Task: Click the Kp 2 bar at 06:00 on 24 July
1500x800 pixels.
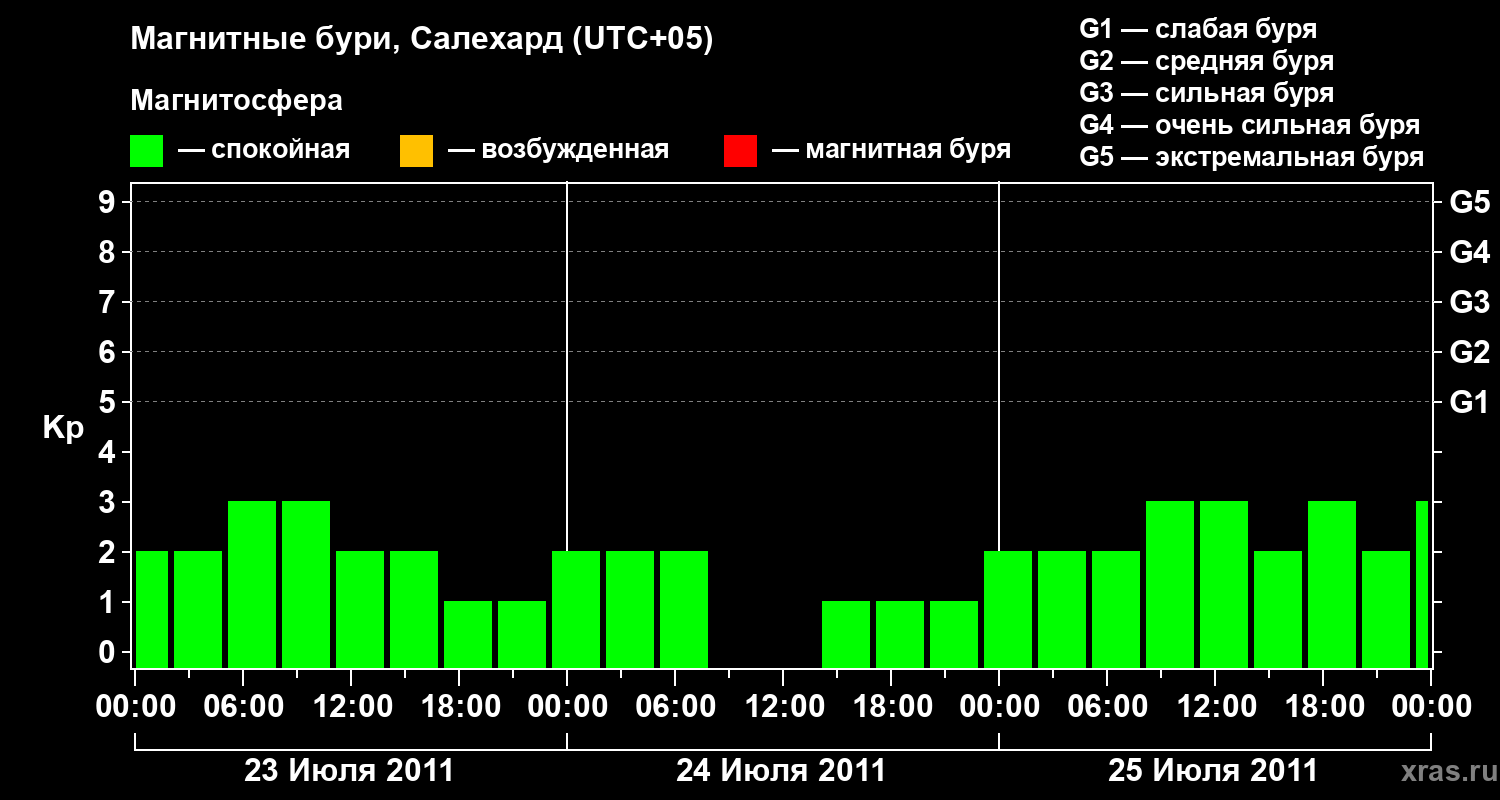Action: tap(684, 609)
